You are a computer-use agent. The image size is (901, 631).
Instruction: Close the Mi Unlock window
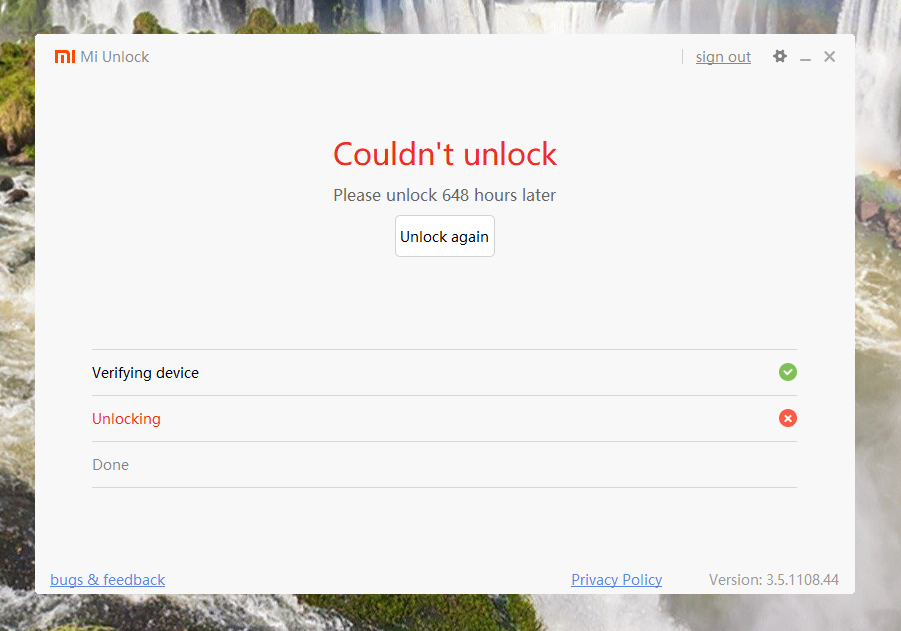pos(829,56)
